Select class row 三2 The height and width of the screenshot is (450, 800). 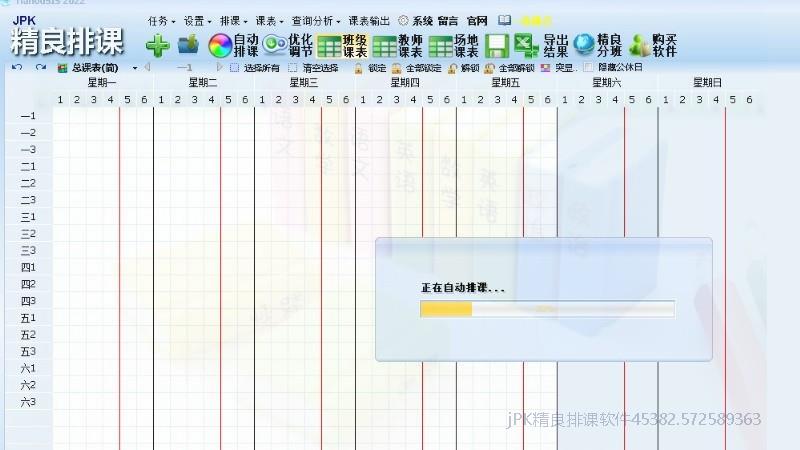click(28, 234)
